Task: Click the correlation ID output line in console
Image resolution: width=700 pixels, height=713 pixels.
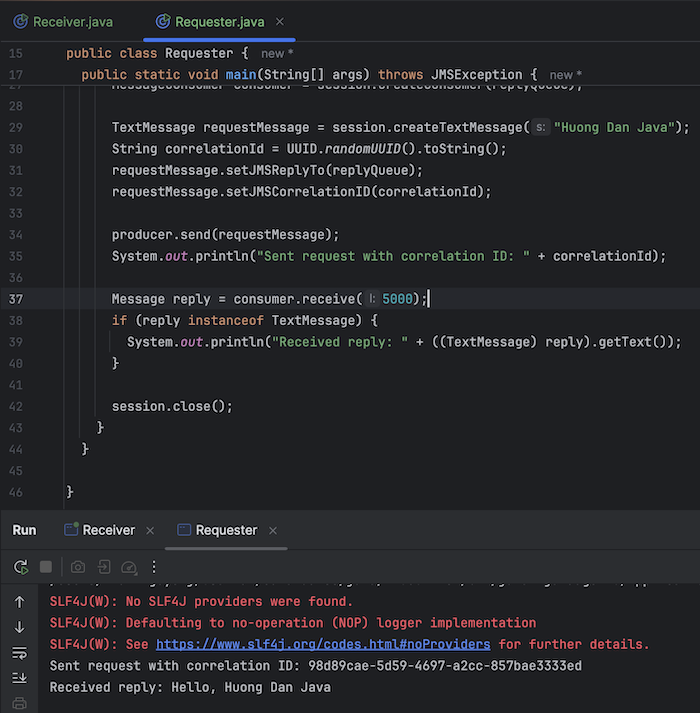Action: click(315, 666)
